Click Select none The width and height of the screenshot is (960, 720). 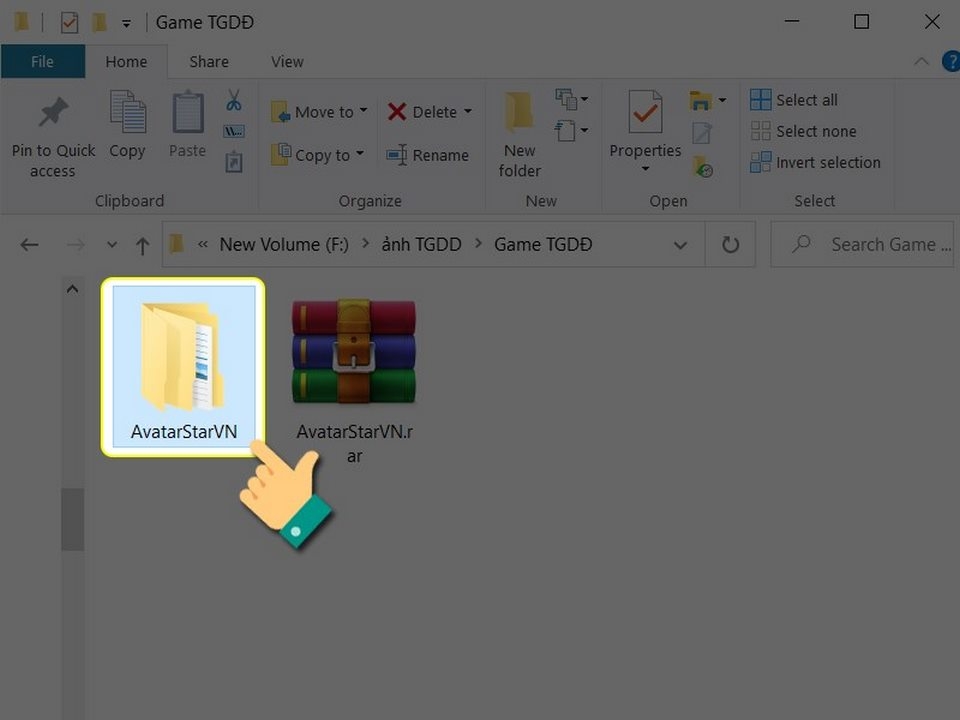click(803, 131)
